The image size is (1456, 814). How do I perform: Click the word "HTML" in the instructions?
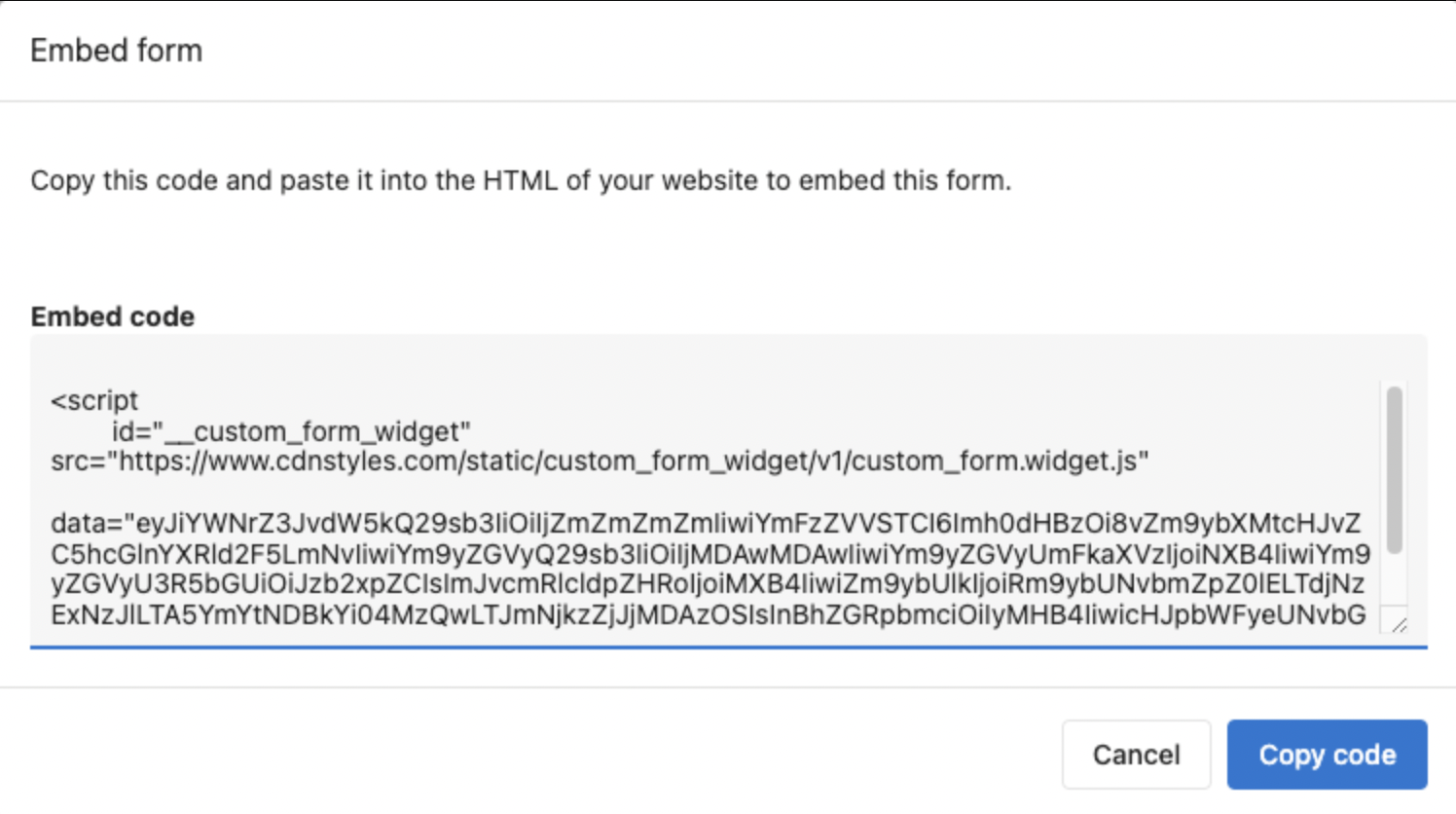click(520, 181)
